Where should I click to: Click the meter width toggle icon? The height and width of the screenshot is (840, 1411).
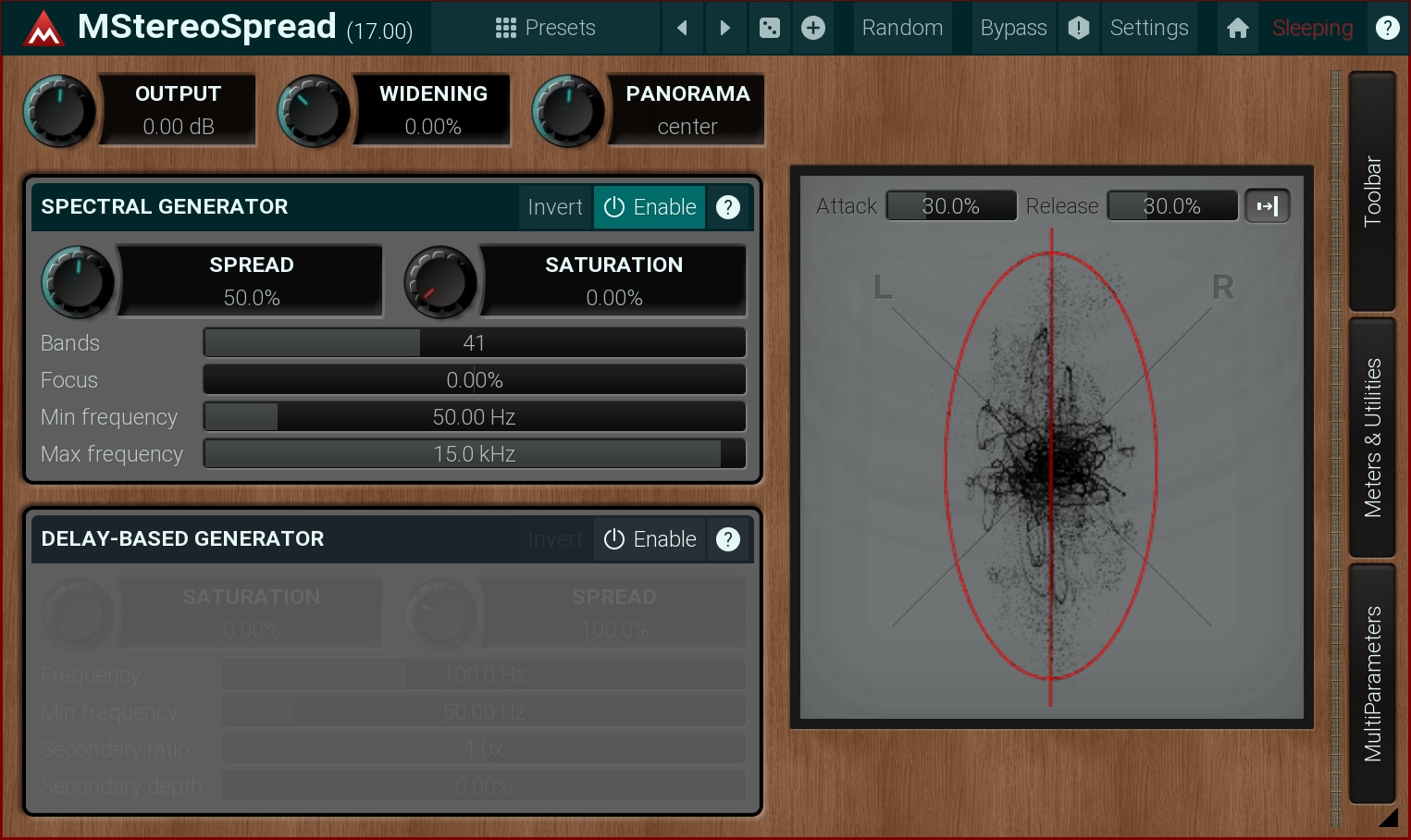pos(1267,206)
